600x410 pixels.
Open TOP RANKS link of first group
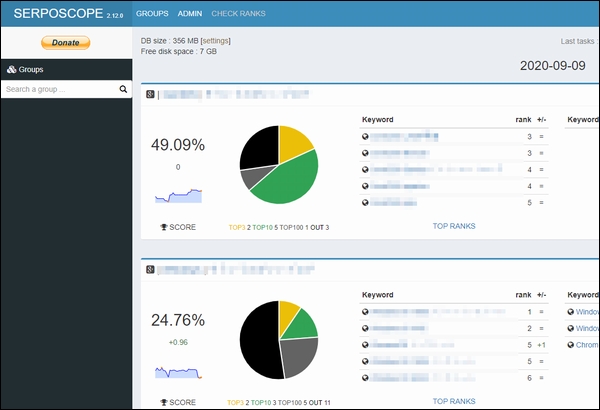coord(454,226)
